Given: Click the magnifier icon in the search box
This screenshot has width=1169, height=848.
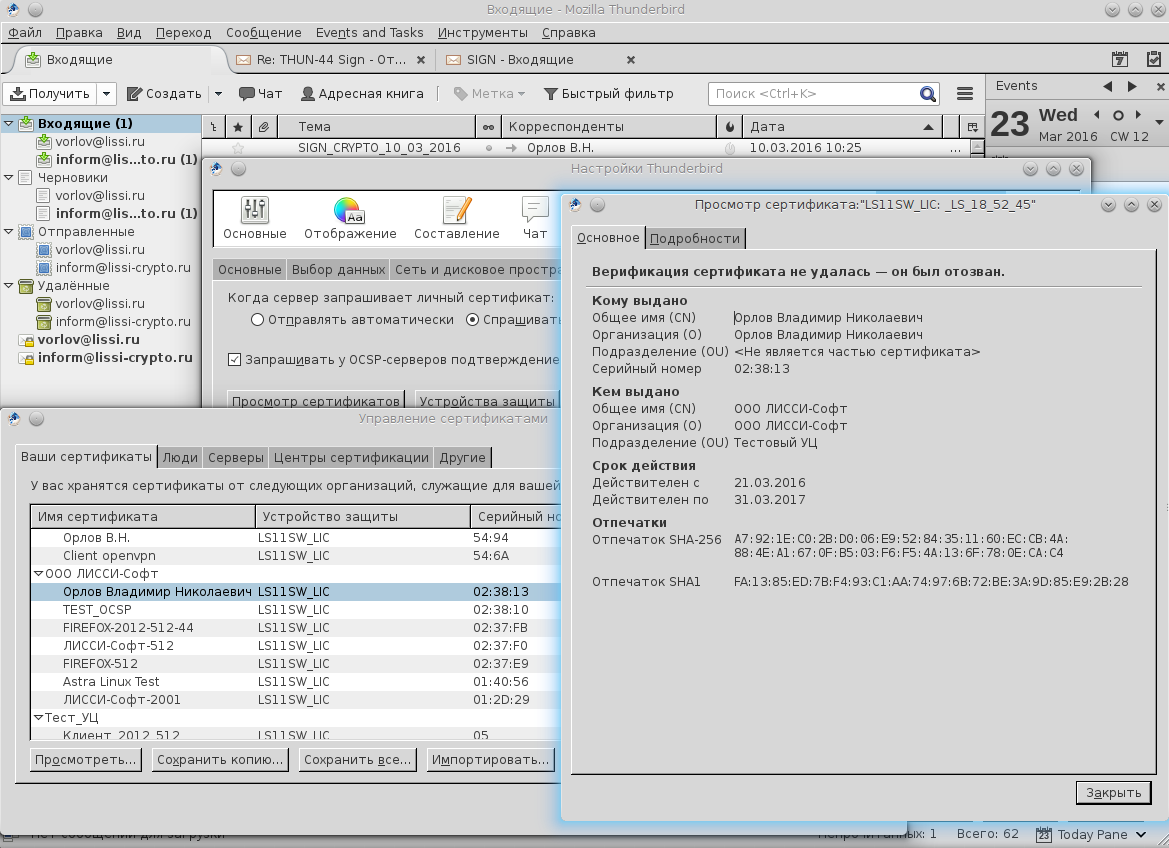Looking at the screenshot, I should (927, 94).
